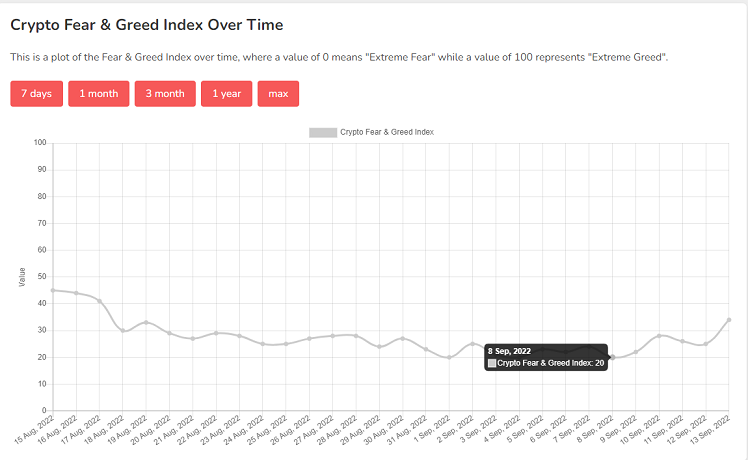Switch chart to 1 month view
The height and width of the screenshot is (460, 748).
pyautogui.click(x=99, y=94)
